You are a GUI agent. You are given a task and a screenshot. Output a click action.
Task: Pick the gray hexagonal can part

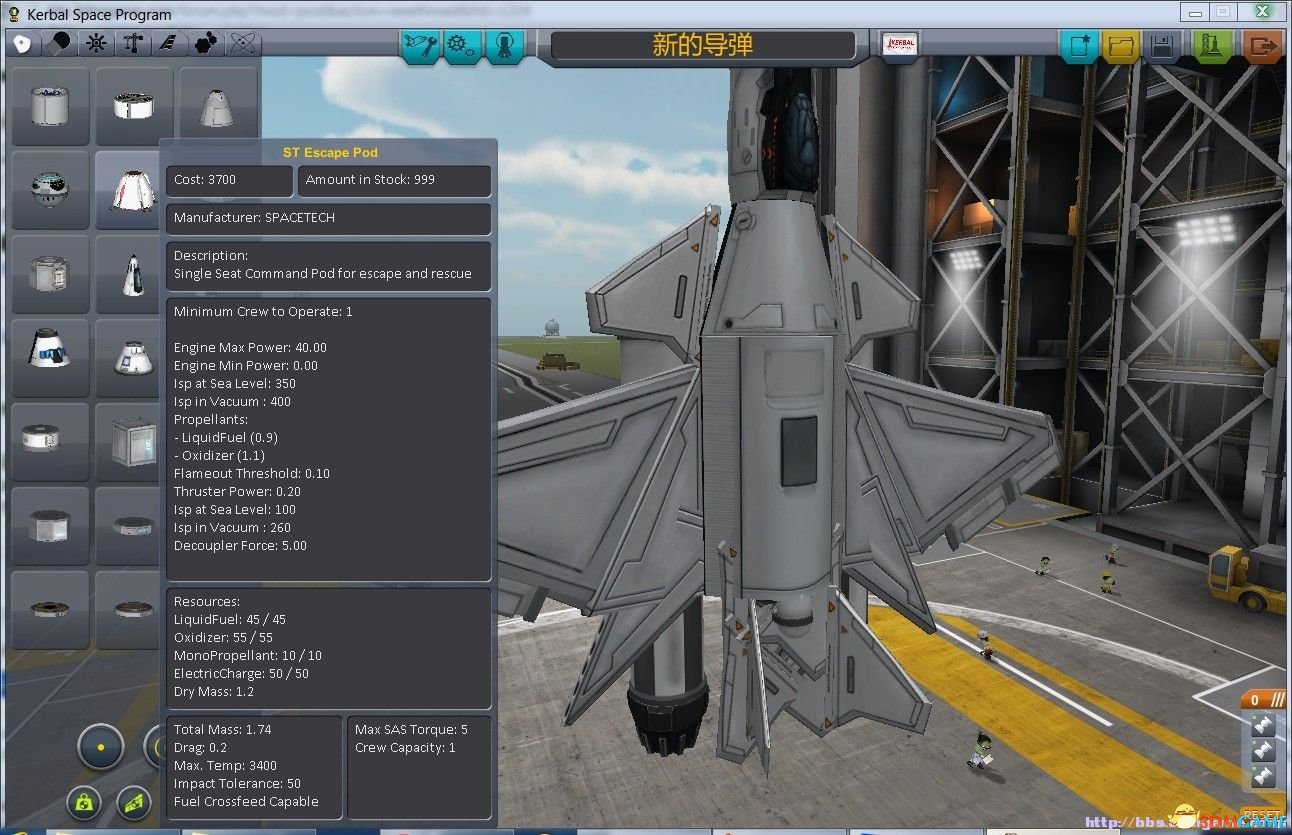(49, 274)
